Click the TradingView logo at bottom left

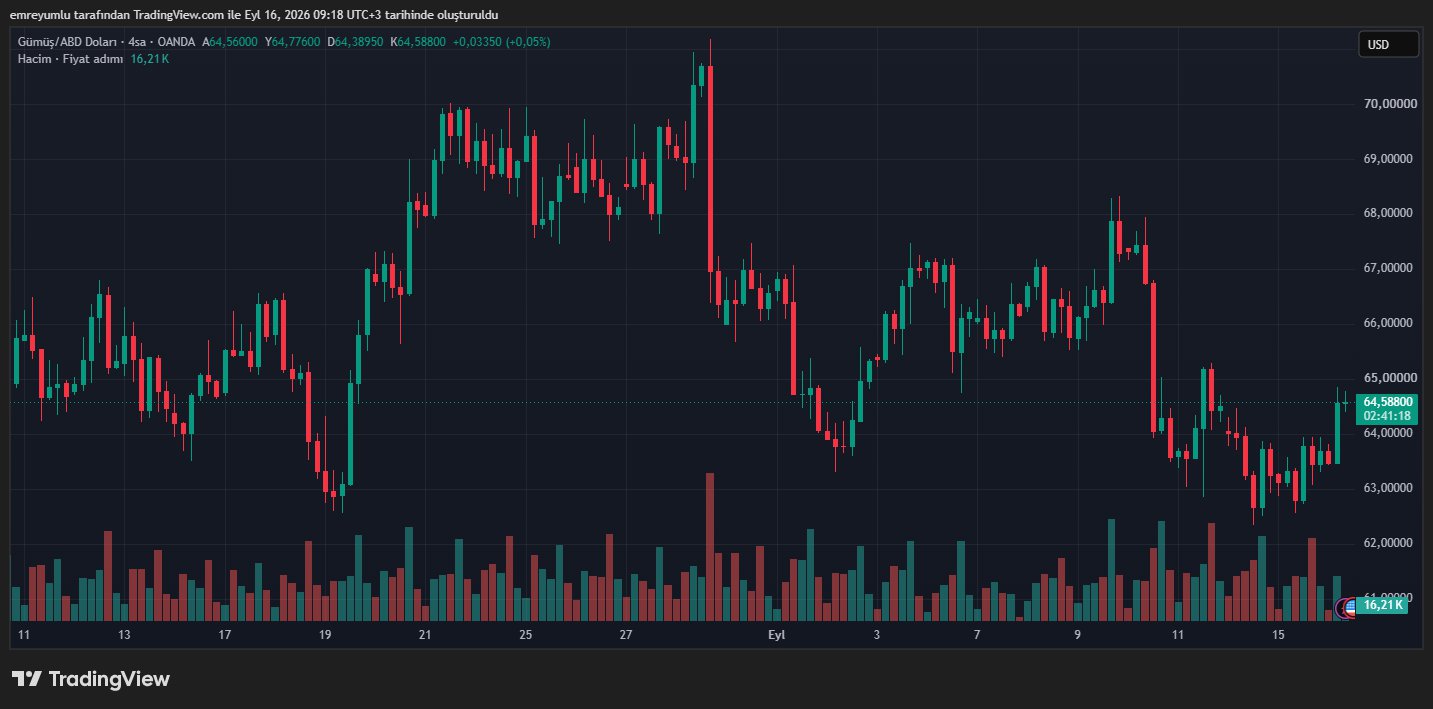[x=91, y=679]
